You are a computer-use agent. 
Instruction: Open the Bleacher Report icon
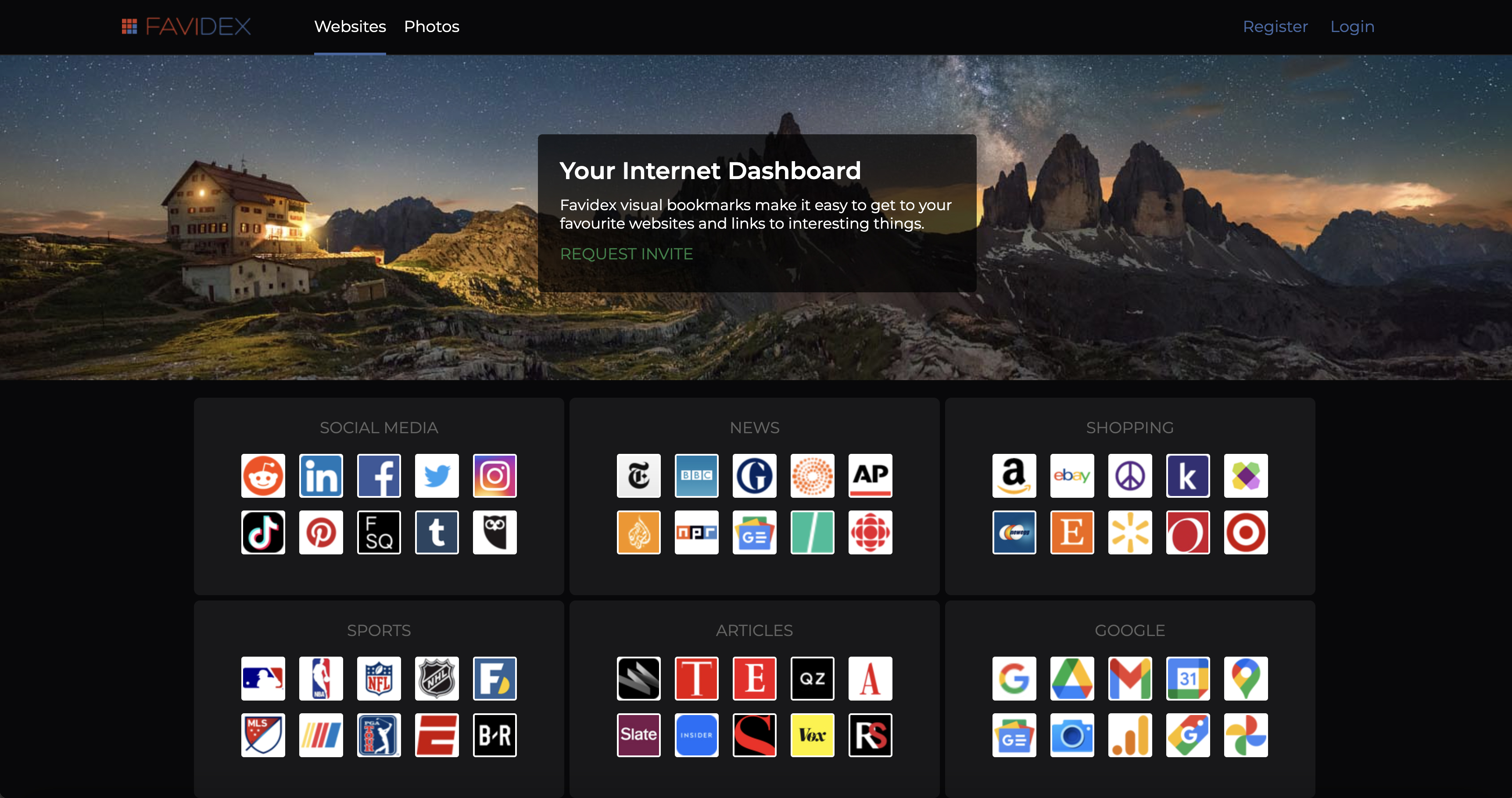[495, 735]
